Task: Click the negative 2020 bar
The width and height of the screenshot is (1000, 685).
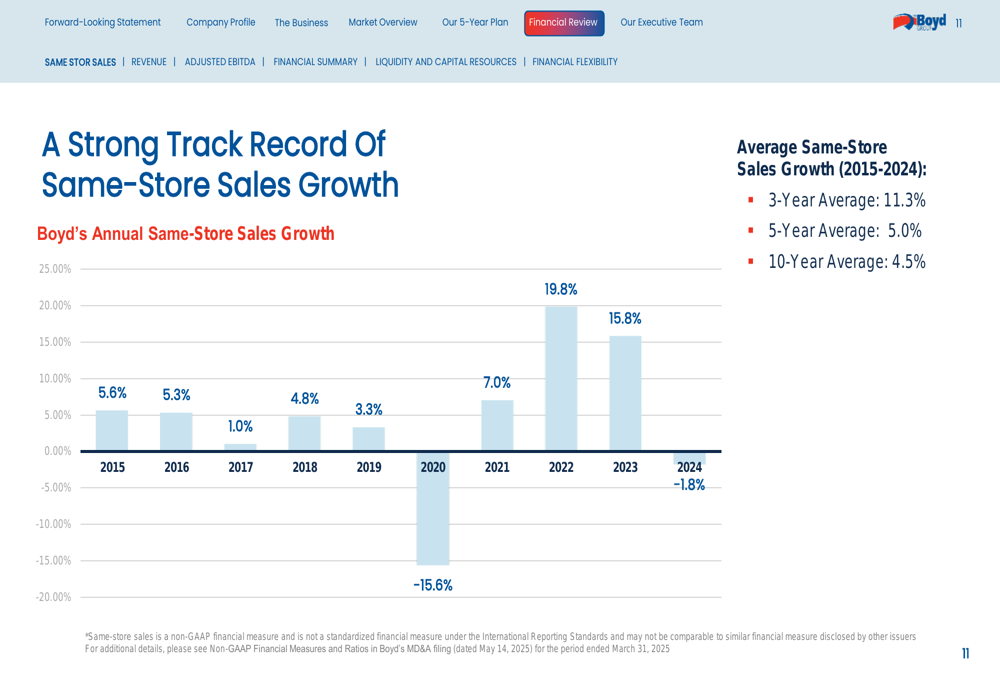Action: click(433, 508)
